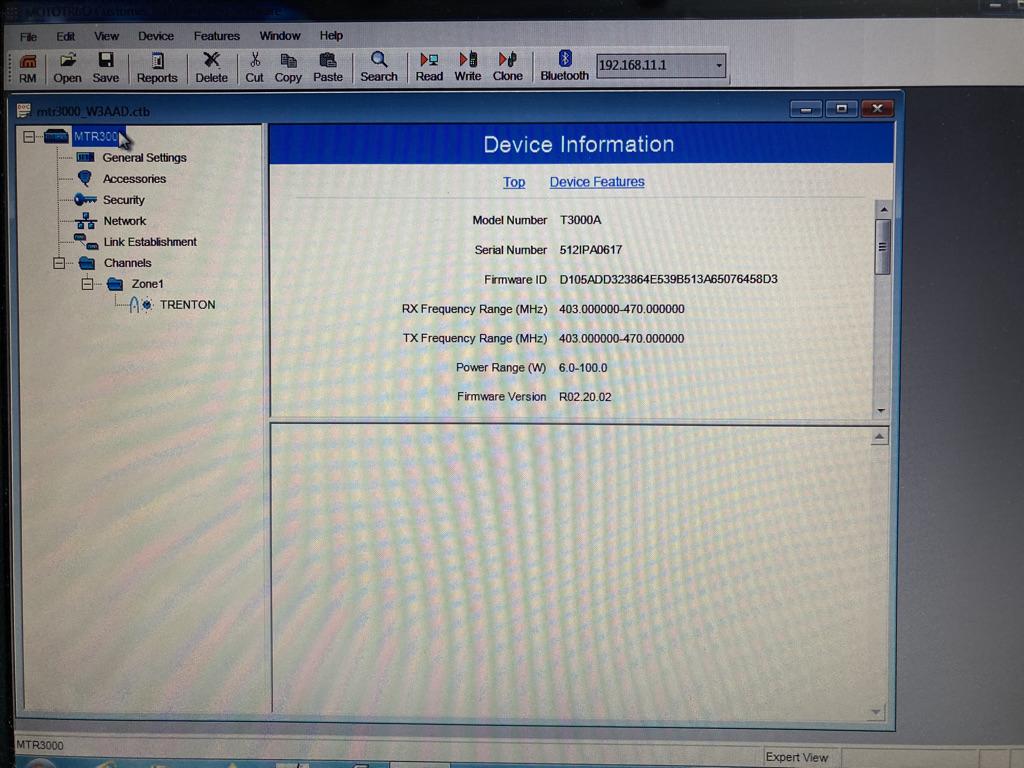Click the RX Frequency Range value

(622, 309)
